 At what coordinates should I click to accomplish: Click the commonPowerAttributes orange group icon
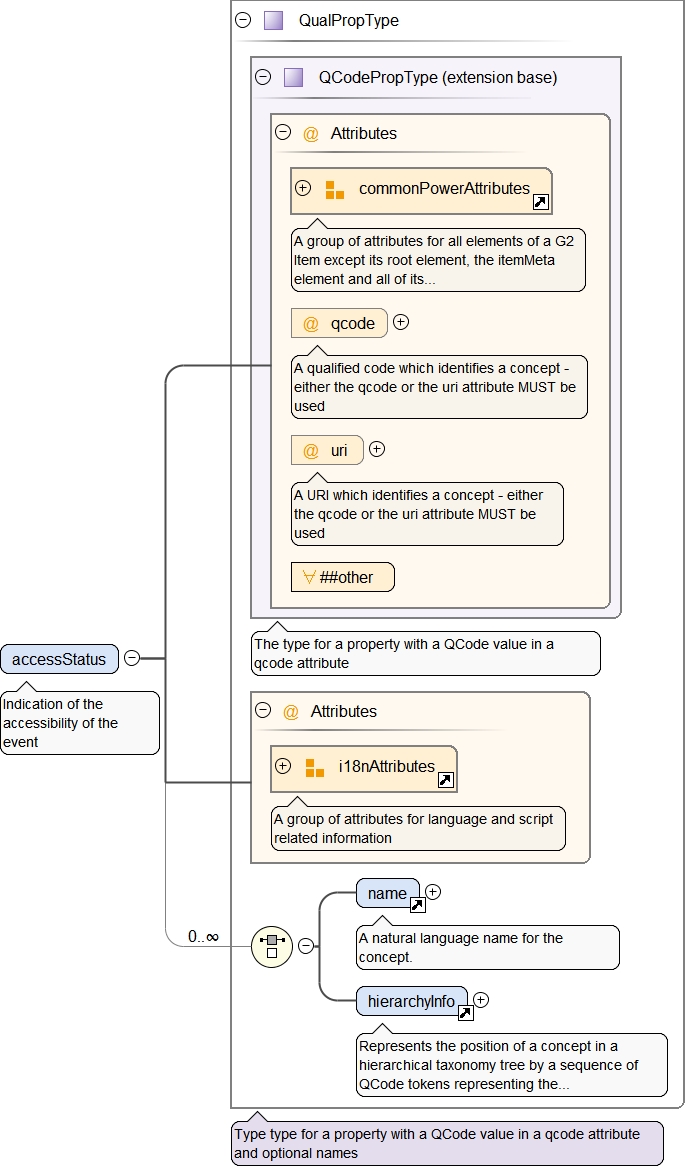[334, 189]
